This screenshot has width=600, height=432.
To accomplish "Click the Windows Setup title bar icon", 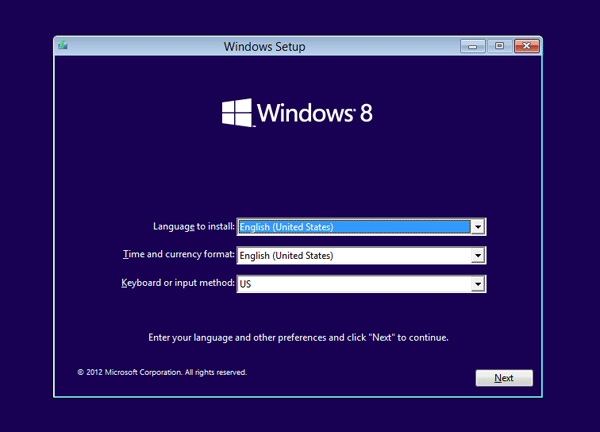I will pyautogui.click(x=63, y=46).
